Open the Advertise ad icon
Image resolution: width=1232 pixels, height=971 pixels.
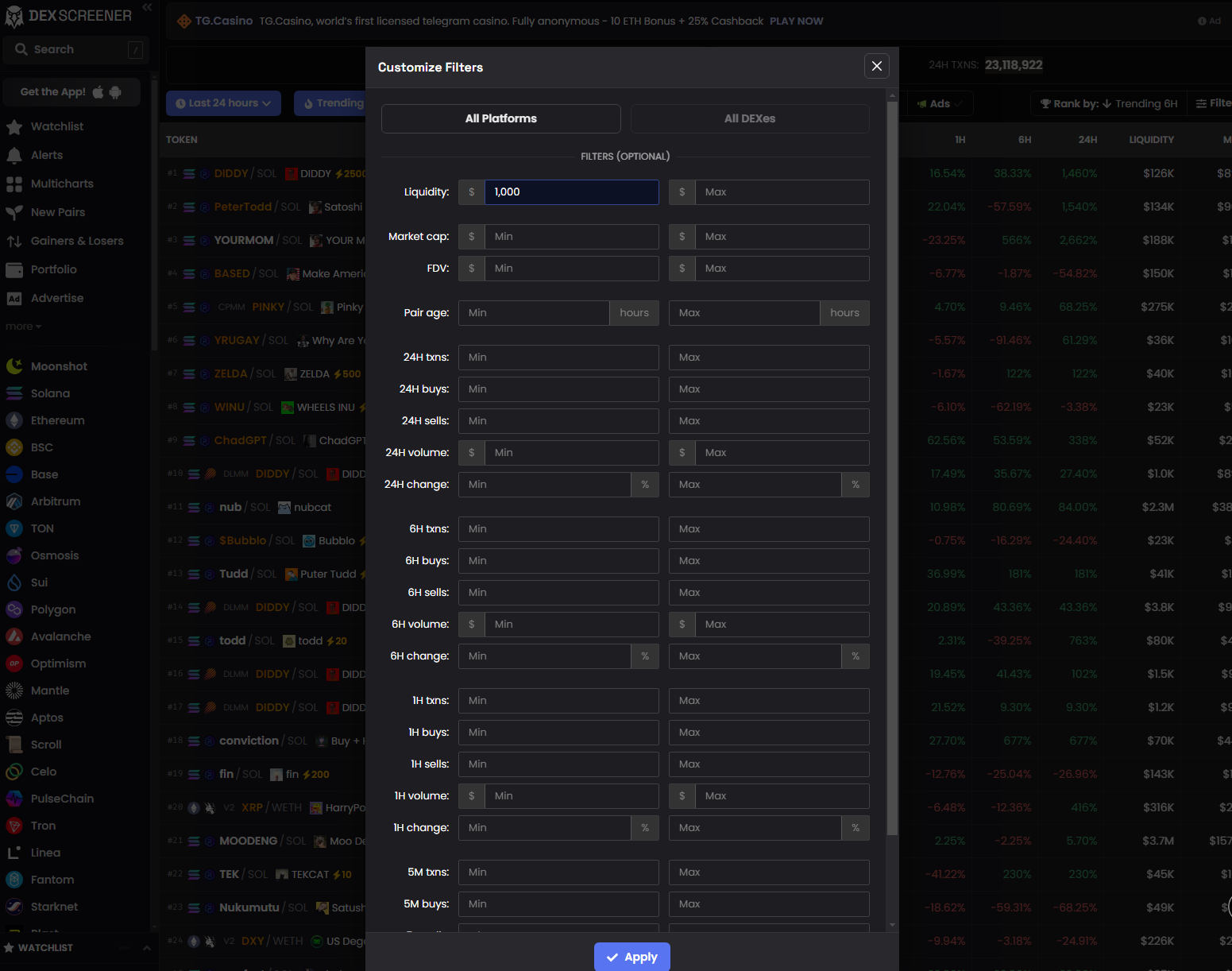click(14, 299)
